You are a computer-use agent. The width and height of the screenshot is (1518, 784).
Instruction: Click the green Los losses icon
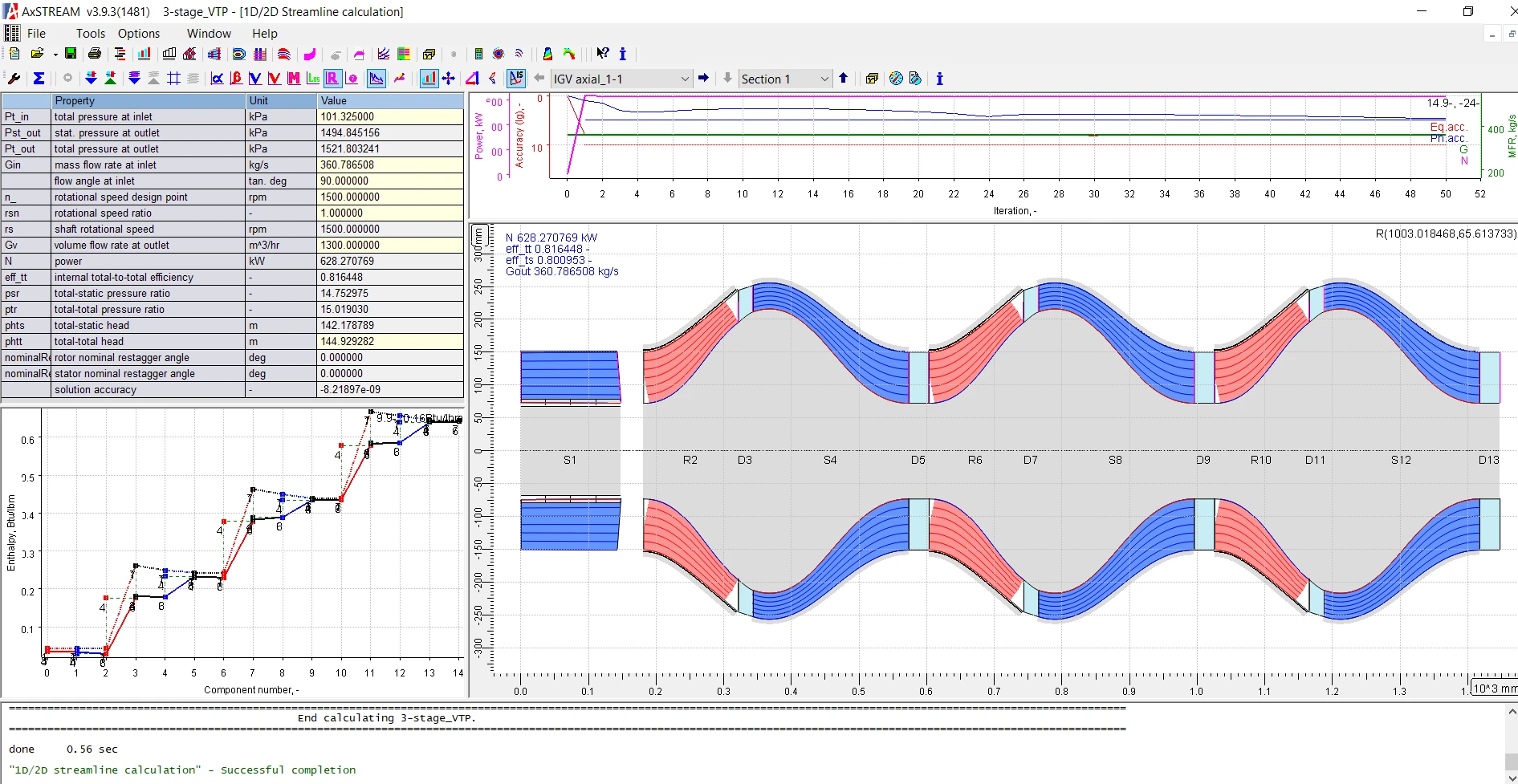pos(313,79)
